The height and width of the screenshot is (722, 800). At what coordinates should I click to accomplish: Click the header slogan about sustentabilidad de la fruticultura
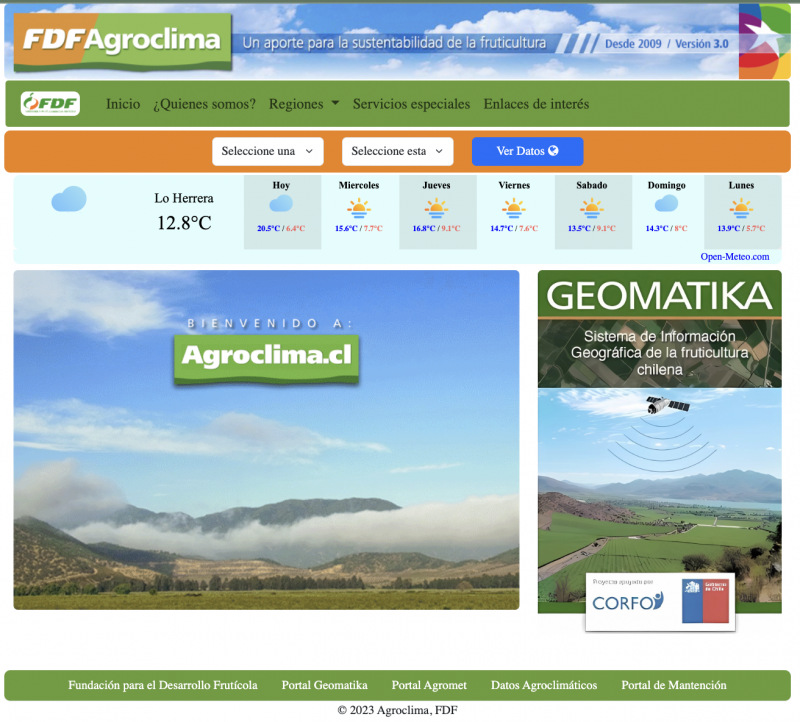(394, 43)
